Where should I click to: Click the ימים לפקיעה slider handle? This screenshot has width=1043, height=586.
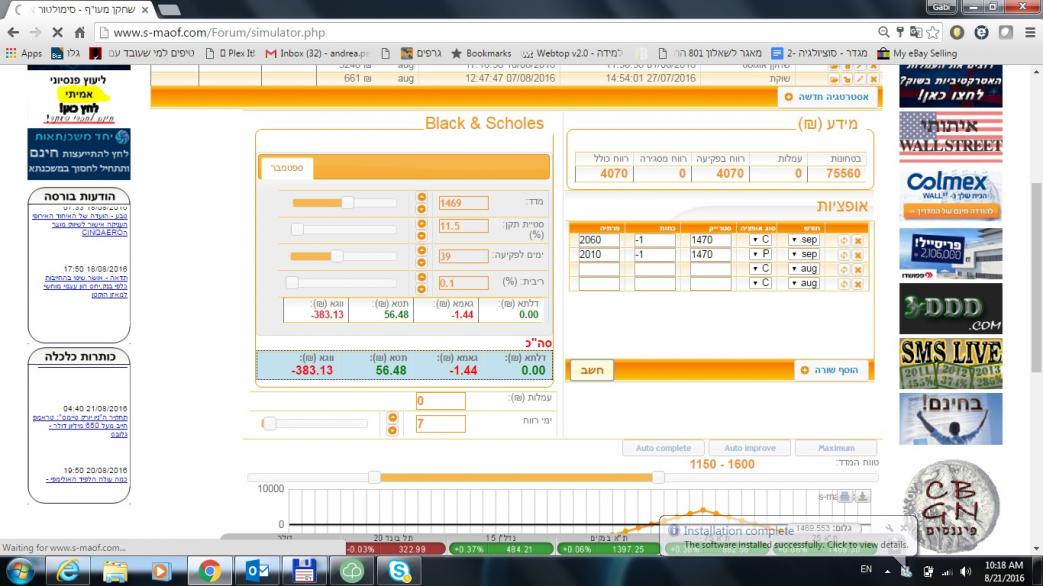point(337,256)
